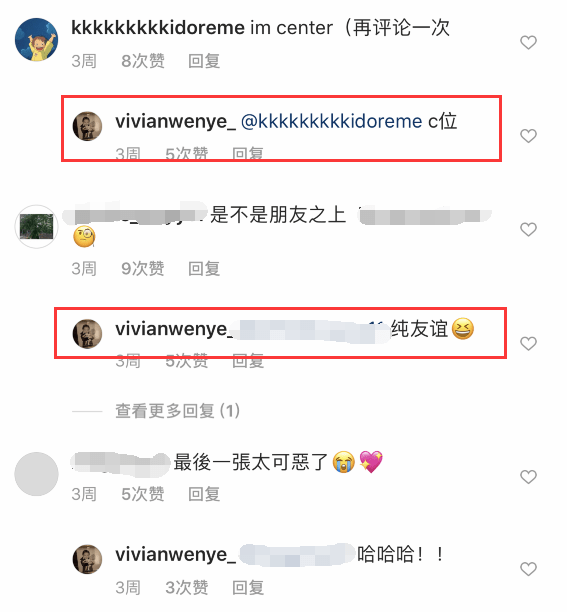Open kkkkkkkkkidoreme's cartoon profile avatar
This screenshot has width=567, height=612.
36,39
